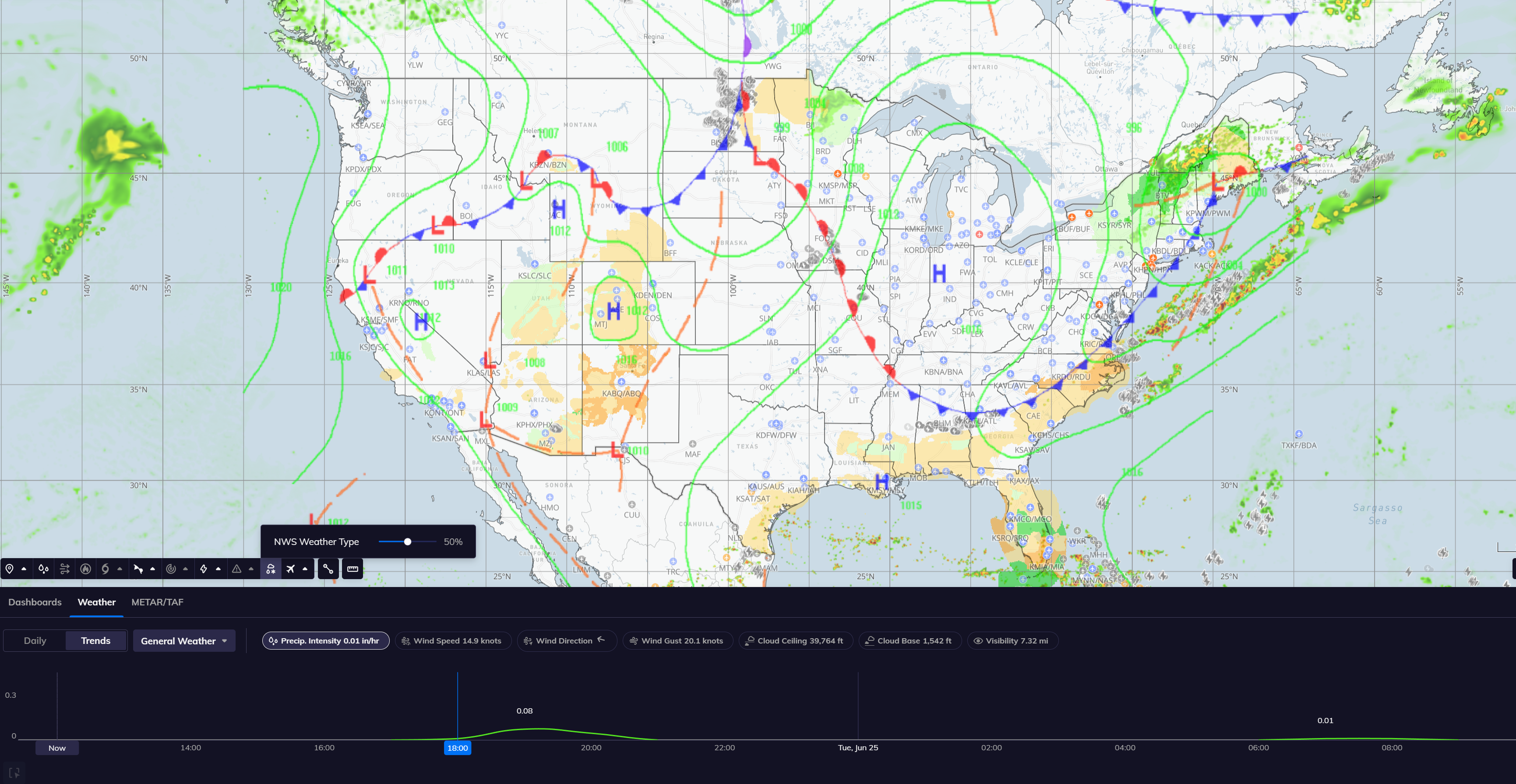Toggle the hurricane tracks layer icon
The width and height of the screenshot is (1516, 784).
(x=106, y=569)
